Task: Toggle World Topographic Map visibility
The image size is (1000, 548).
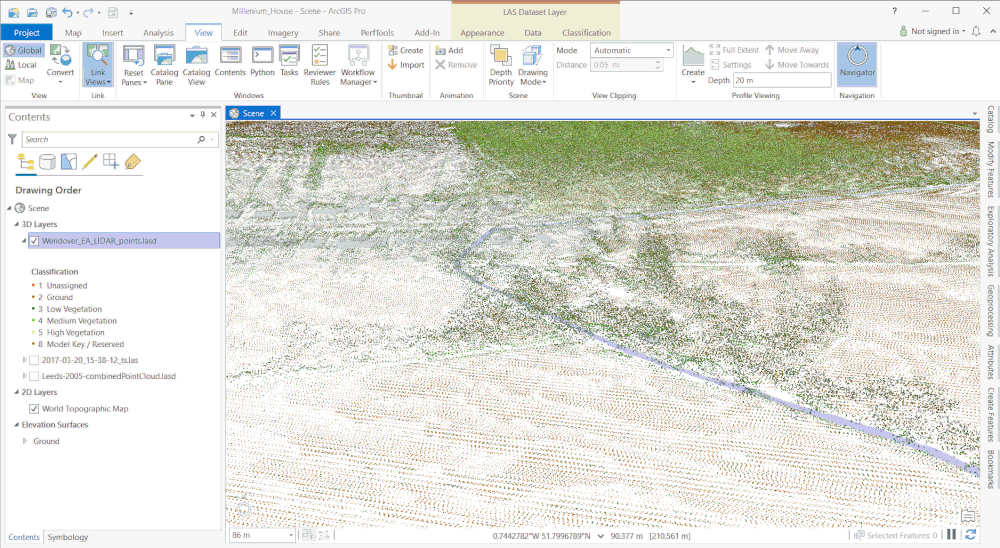Action: 34,408
